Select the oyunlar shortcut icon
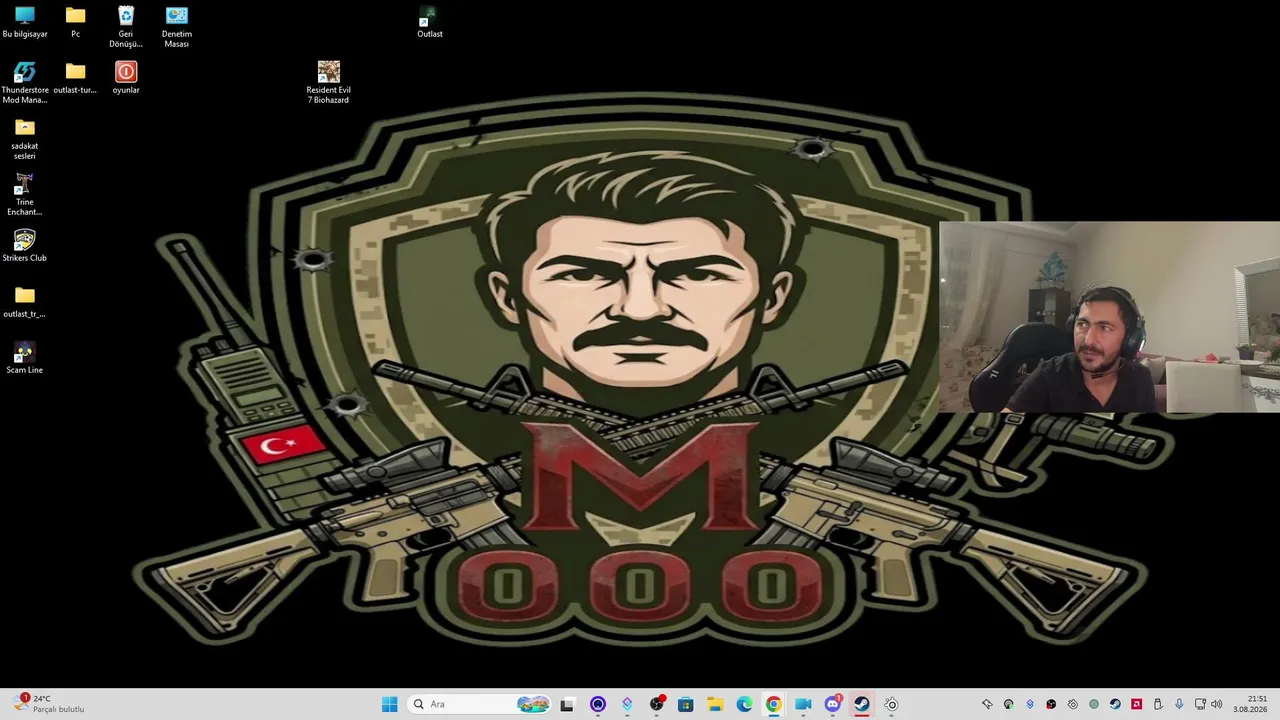The image size is (1280, 720). [126, 78]
